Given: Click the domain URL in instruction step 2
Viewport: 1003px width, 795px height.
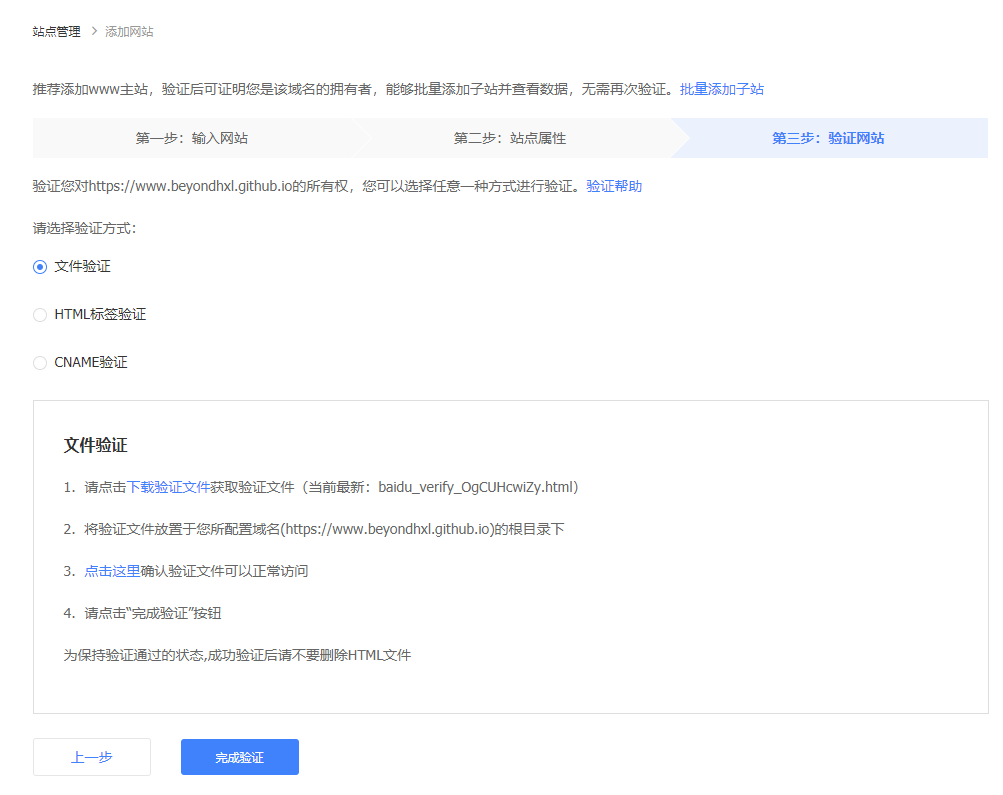Looking at the screenshot, I should [x=389, y=529].
